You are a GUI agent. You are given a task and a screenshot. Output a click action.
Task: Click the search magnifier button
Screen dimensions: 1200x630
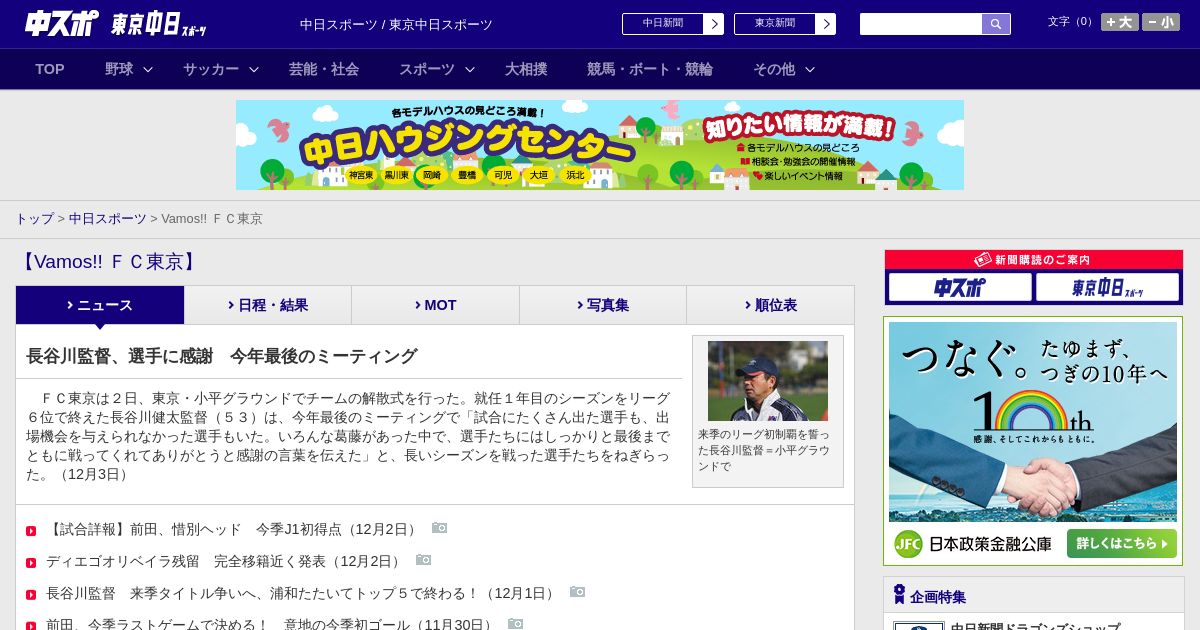click(996, 24)
